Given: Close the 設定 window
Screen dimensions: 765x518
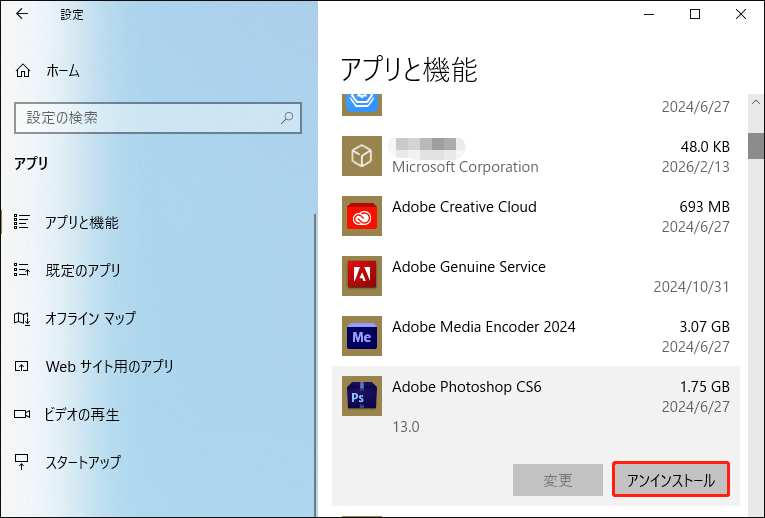Looking at the screenshot, I should pos(741,14).
